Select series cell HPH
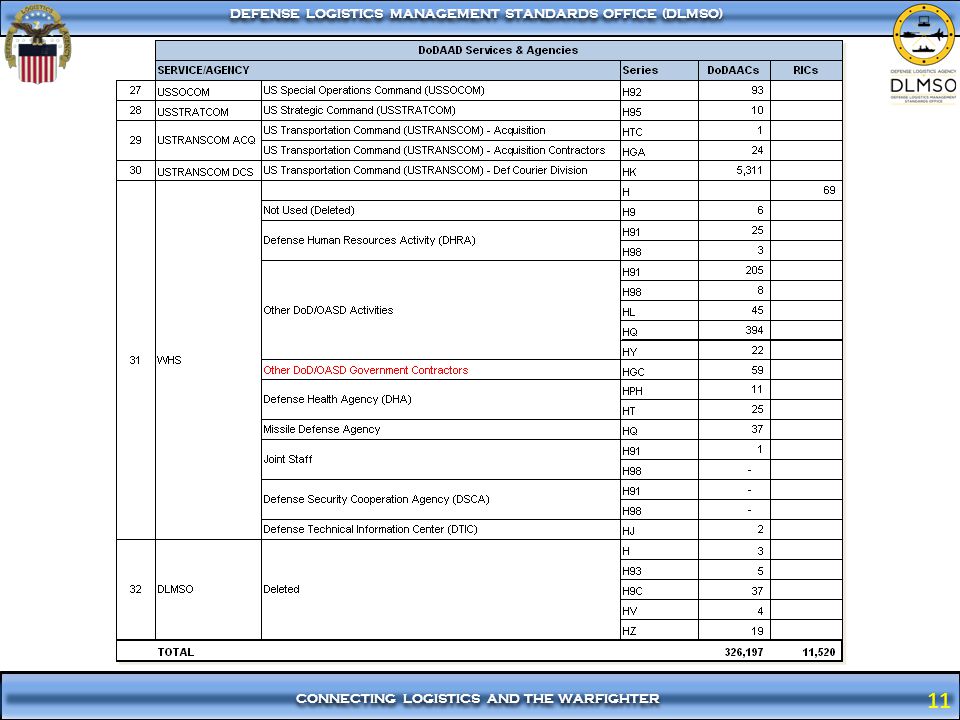Viewport: 960px width, 720px height. click(659, 390)
